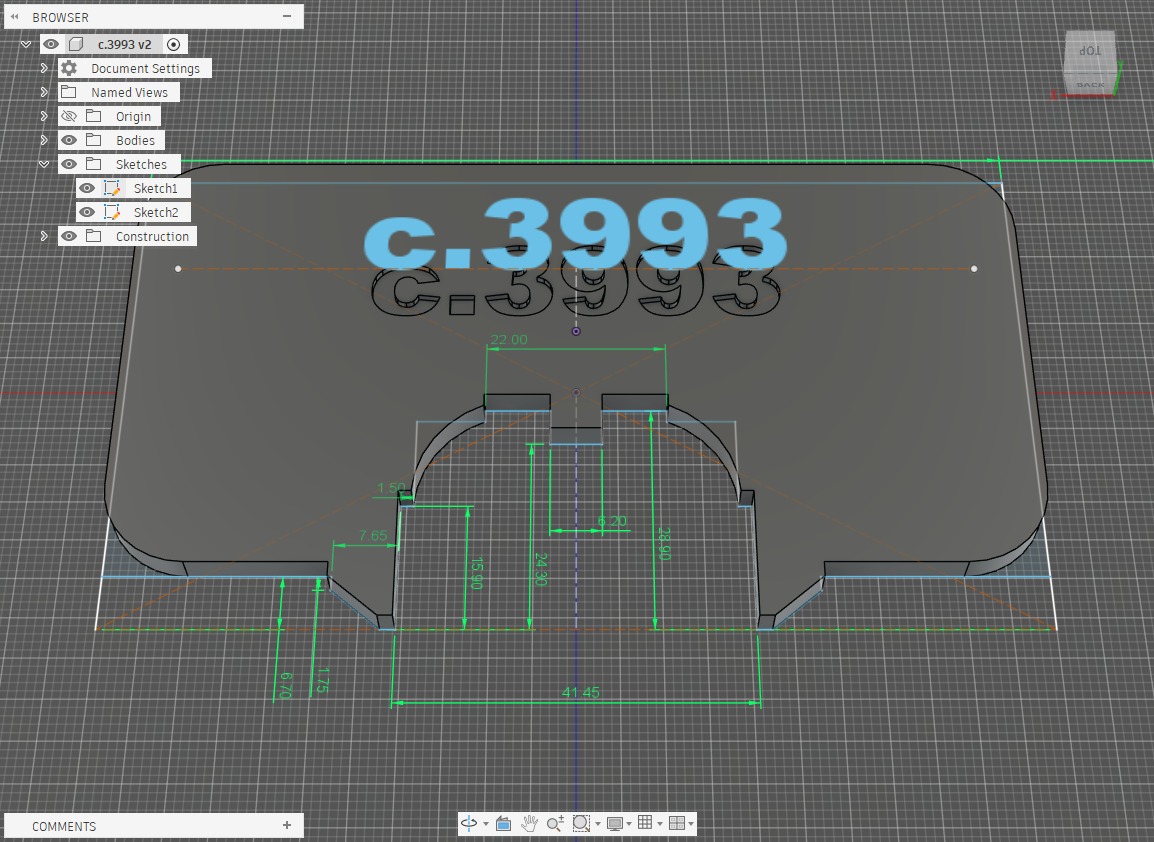Select the Zoom magnifier tool
Image resolution: width=1154 pixels, height=842 pixels.
(x=555, y=823)
